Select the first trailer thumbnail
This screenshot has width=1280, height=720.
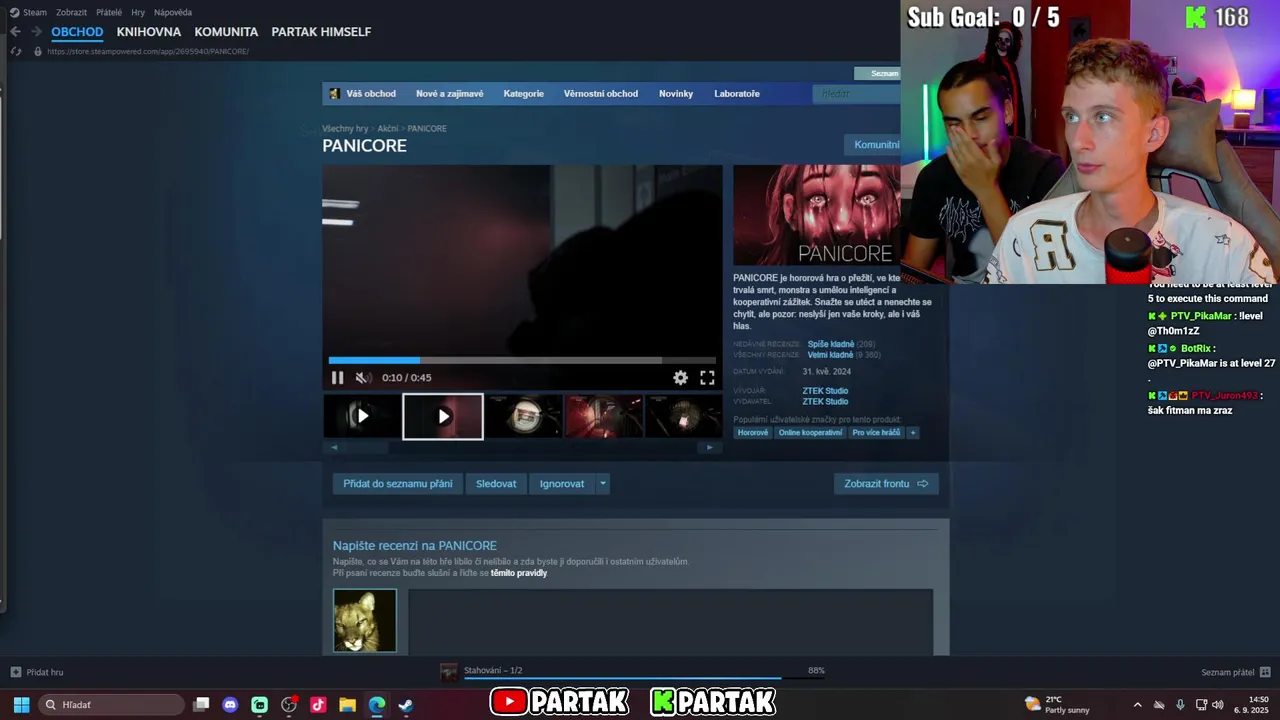[x=362, y=416]
